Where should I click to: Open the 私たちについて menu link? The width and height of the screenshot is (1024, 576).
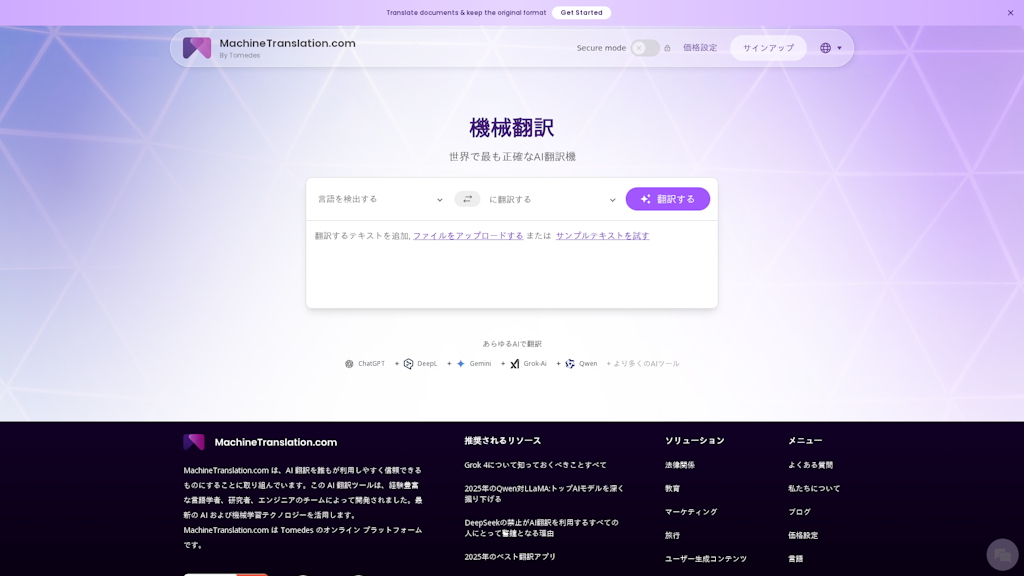814,488
